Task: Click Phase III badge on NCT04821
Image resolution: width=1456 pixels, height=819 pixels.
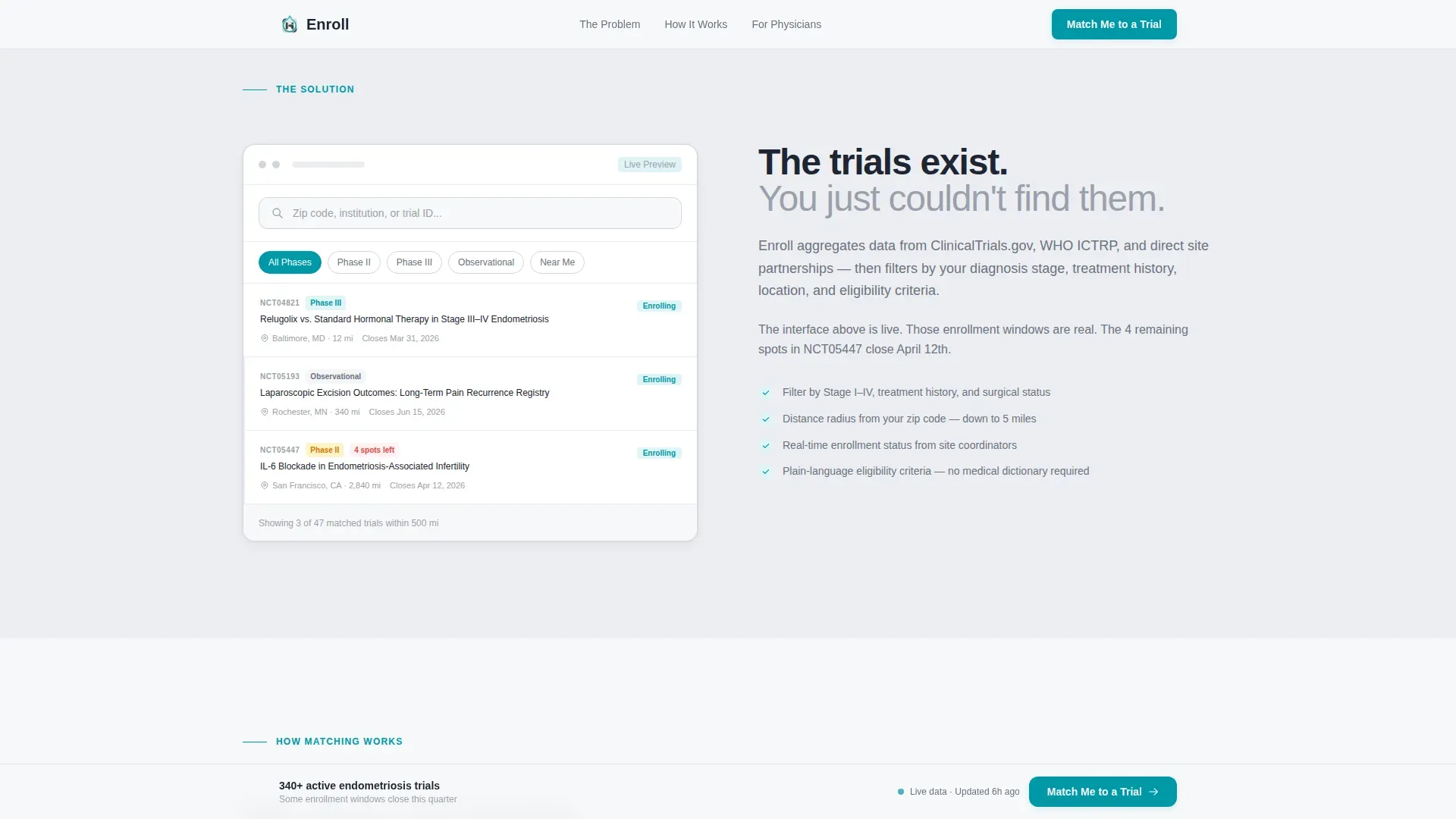Action: [326, 303]
